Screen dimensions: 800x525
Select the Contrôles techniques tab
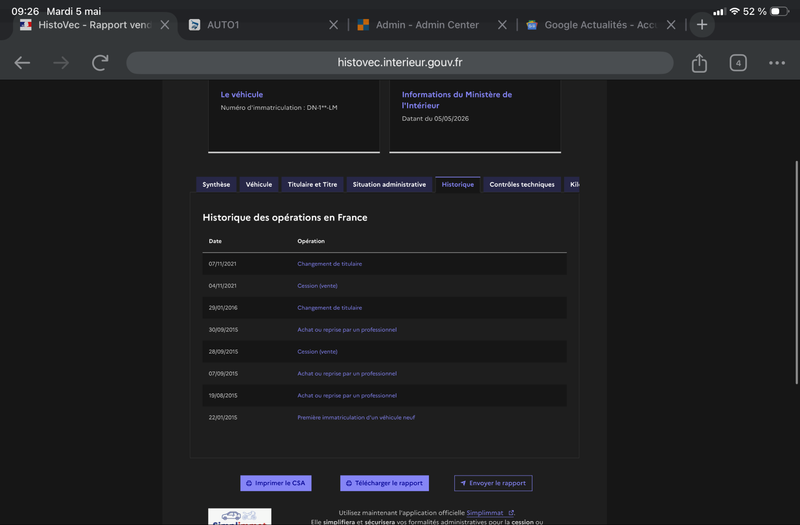coord(522,184)
